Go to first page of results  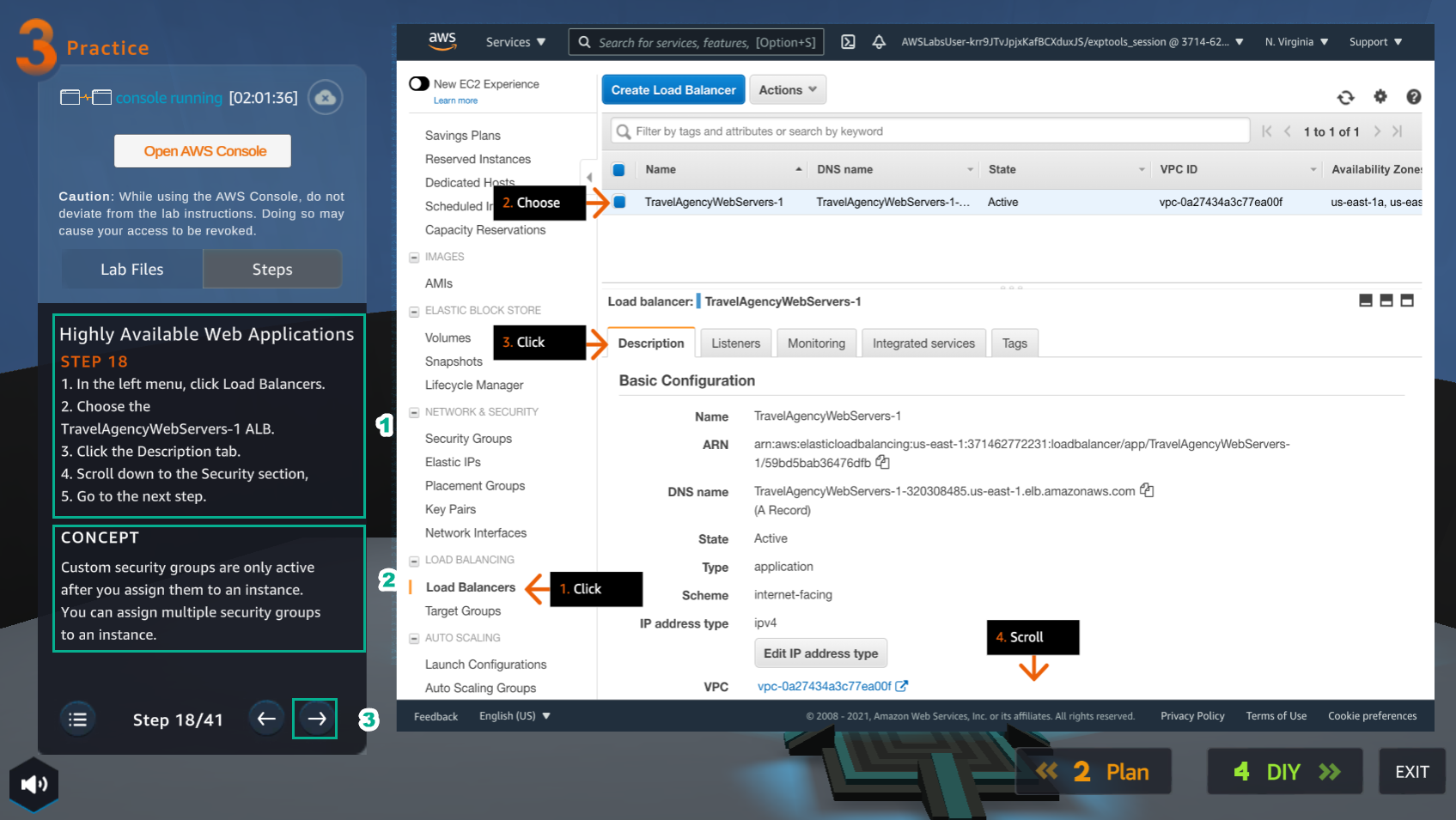tap(1267, 131)
